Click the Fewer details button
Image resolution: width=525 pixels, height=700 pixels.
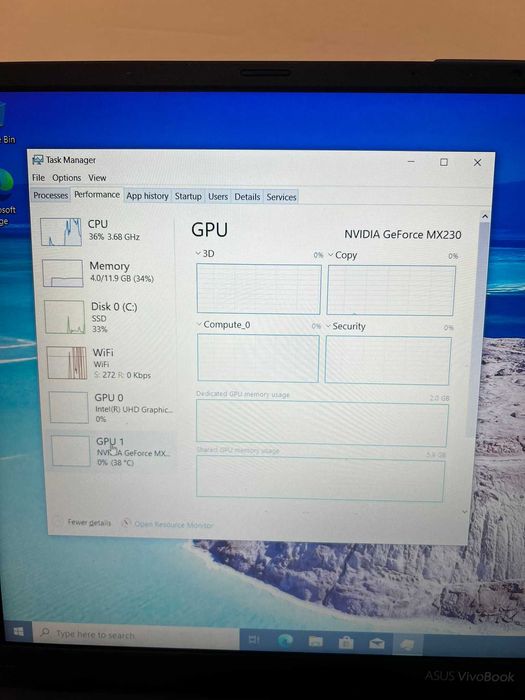83,522
